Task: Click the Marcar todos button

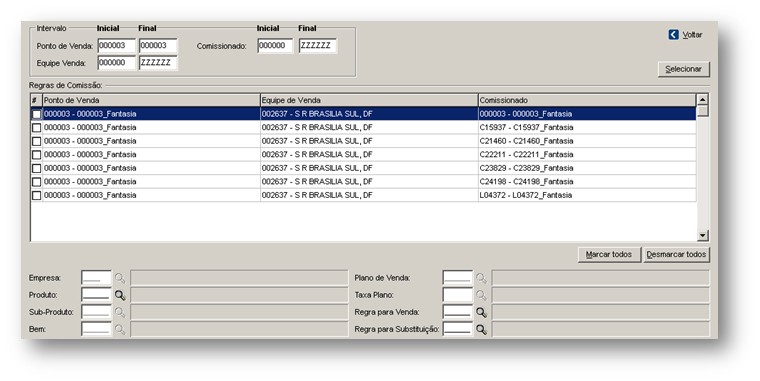Action: 609,254
